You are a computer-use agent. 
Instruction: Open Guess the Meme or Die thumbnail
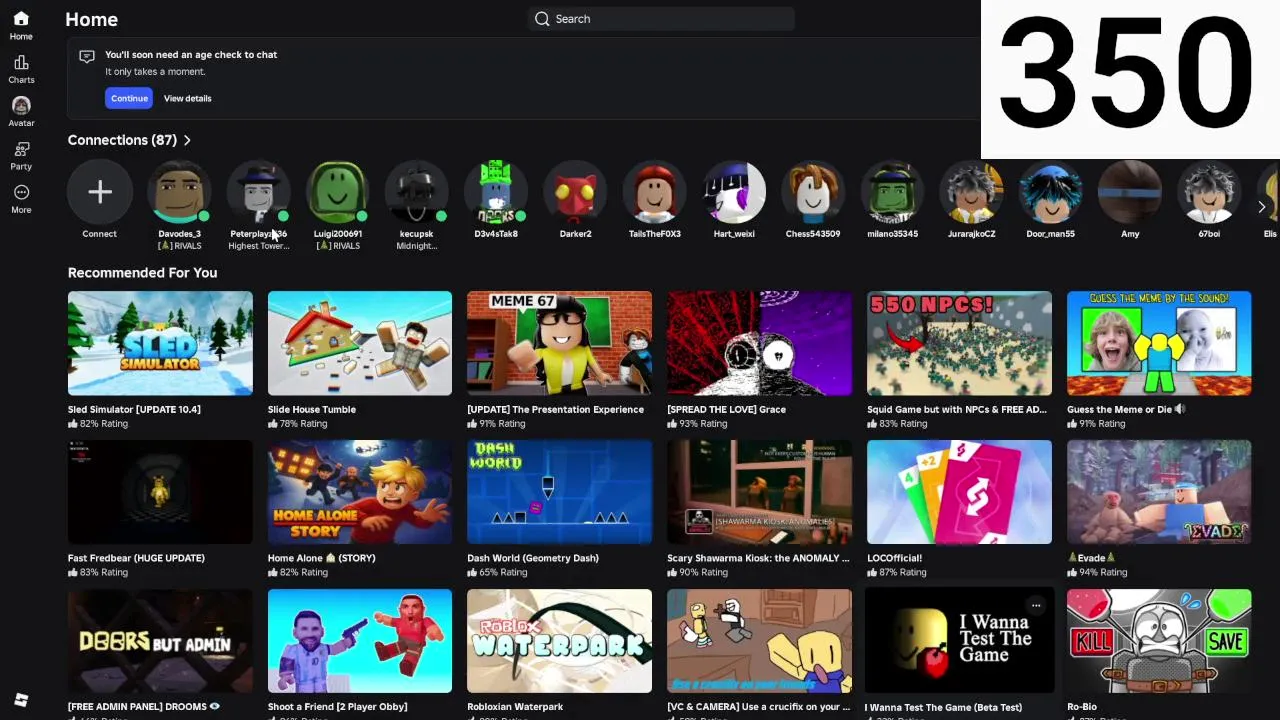coord(1159,343)
